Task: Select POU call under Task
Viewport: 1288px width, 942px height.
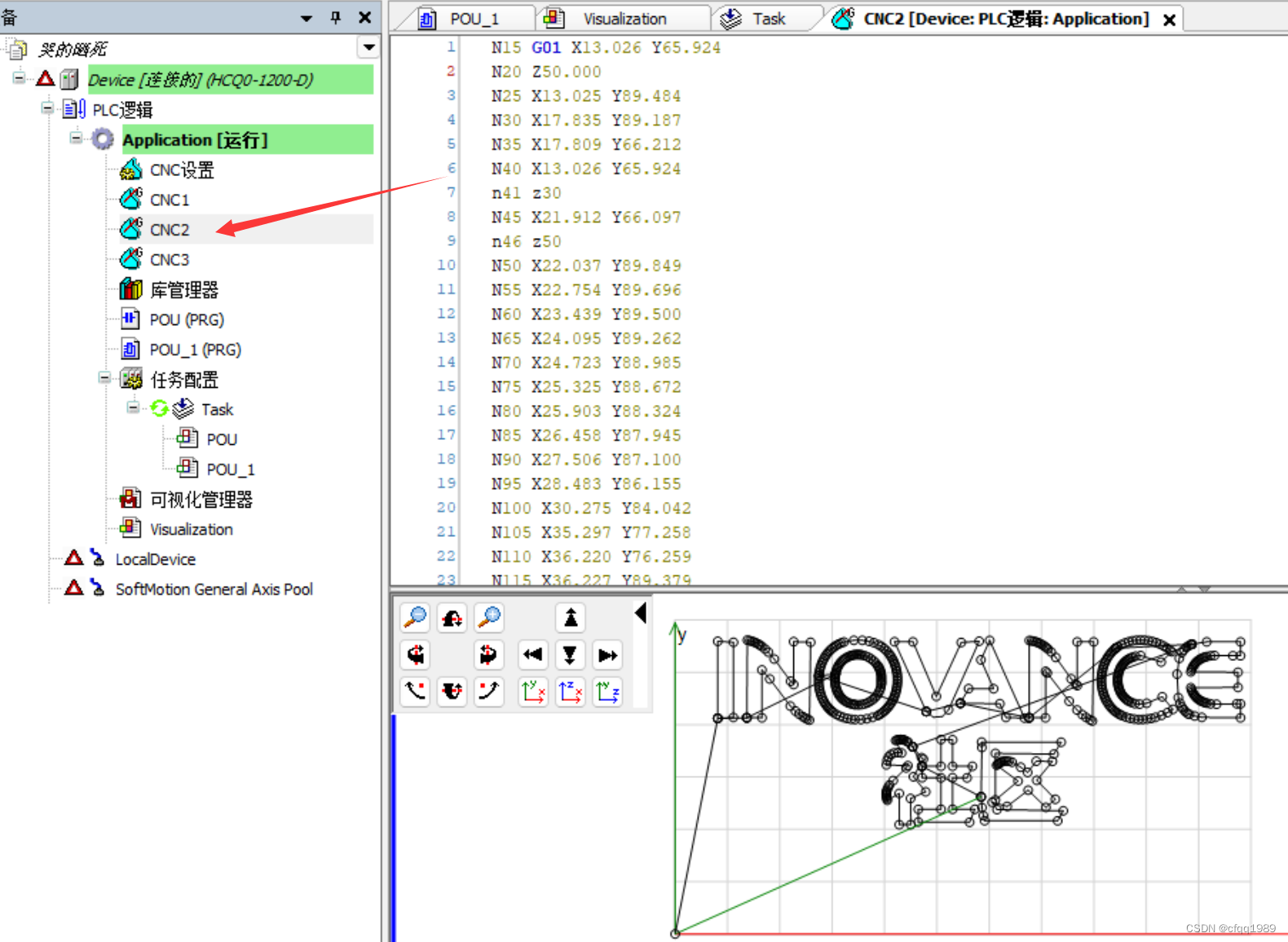Action: click(222, 439)
